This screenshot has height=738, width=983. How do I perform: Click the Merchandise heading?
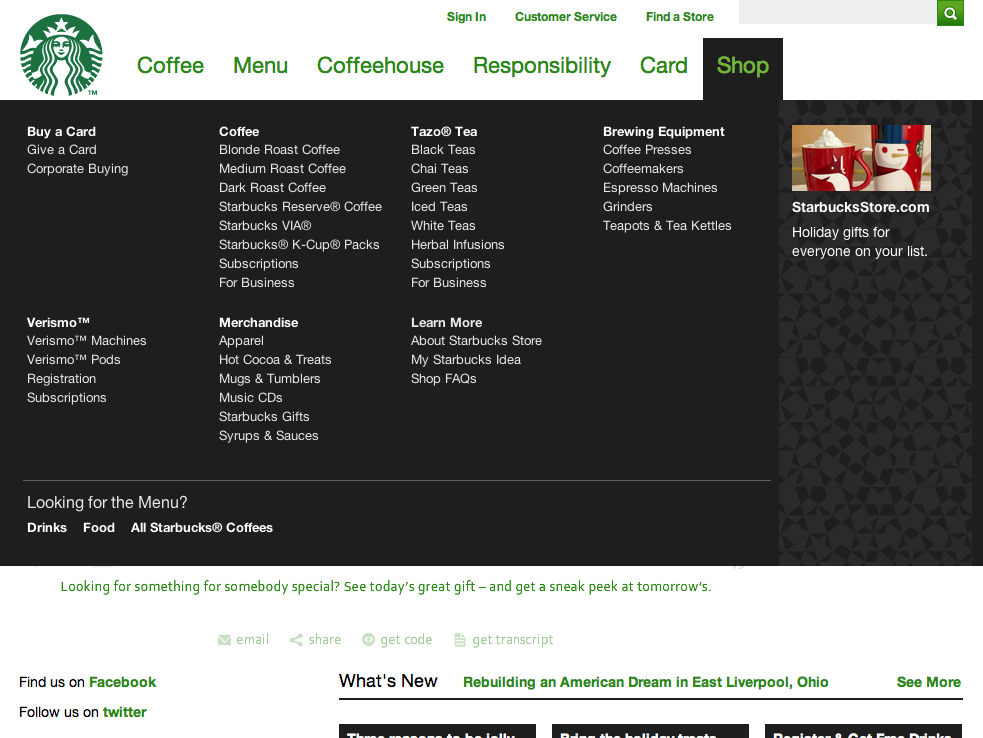258,323
